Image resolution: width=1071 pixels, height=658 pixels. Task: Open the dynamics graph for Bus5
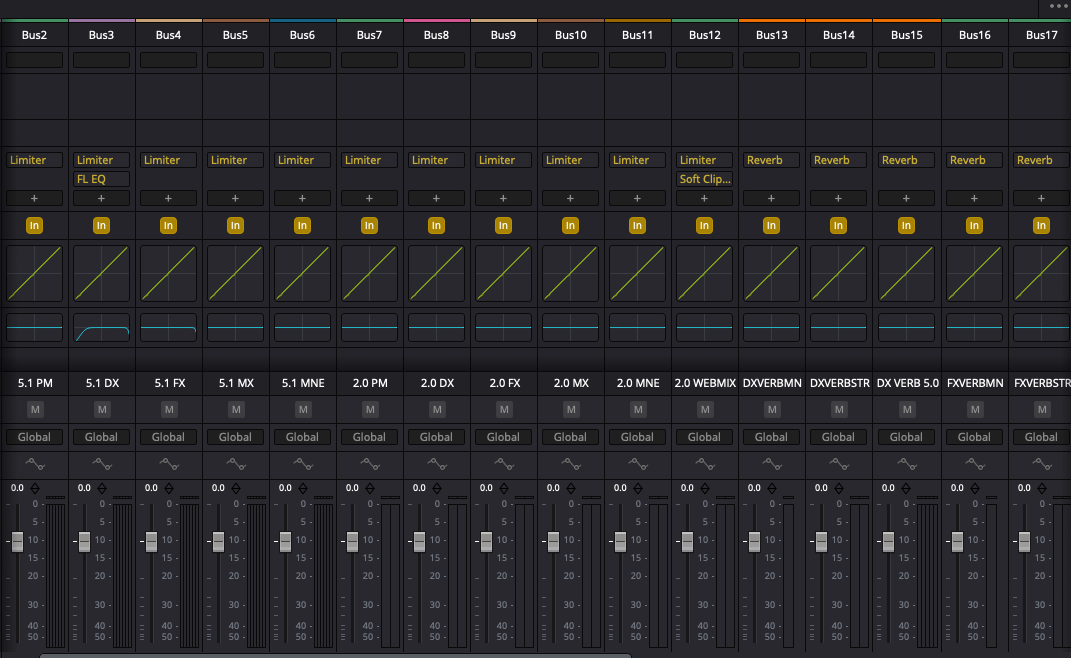(235, 274)
